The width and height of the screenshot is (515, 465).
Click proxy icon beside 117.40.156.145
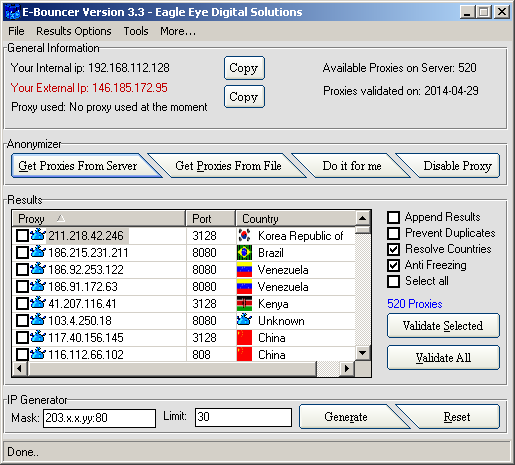(x=37, y=337)
